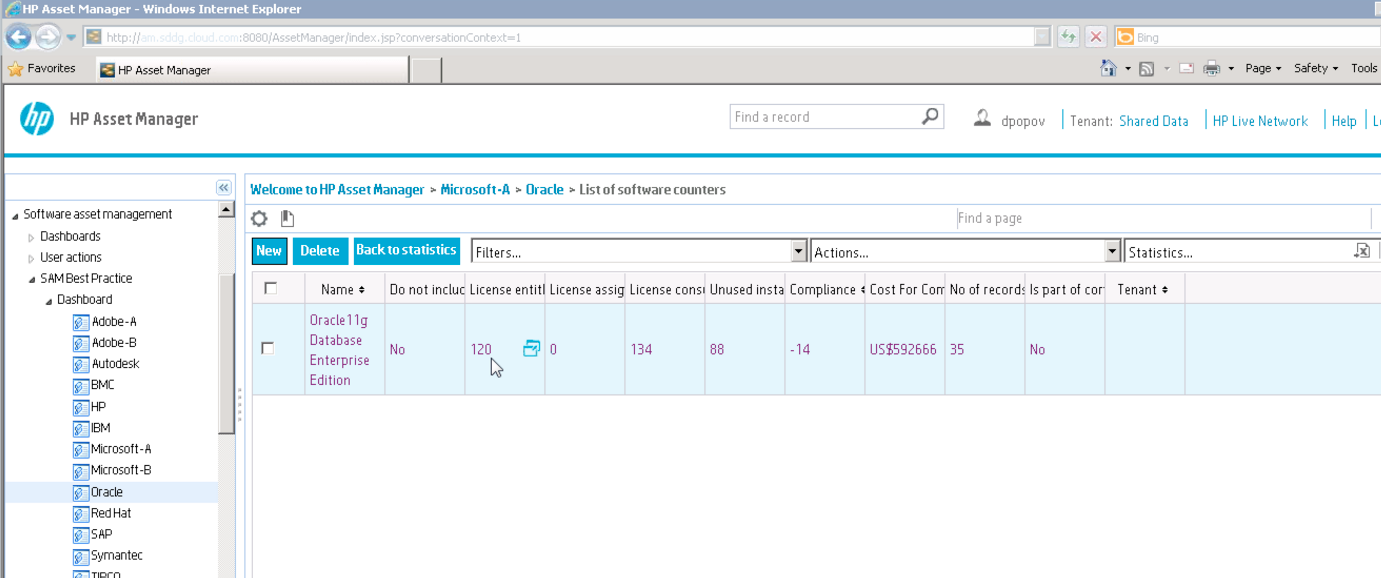1381x578 pixels.
Task: Go to Oracle breadcrumb link
Action: tap(545, 189)
